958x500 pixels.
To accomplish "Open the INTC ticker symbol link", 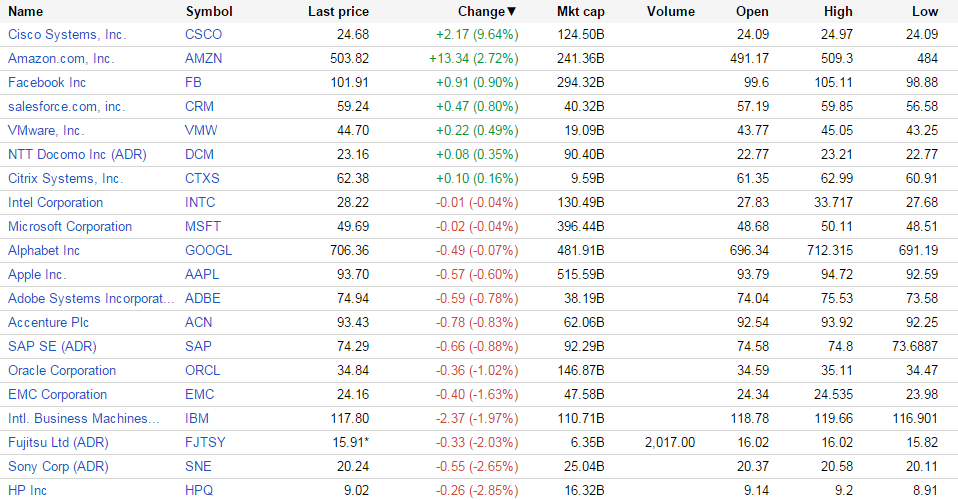I will pyautogui.click(x=200, y=203).
